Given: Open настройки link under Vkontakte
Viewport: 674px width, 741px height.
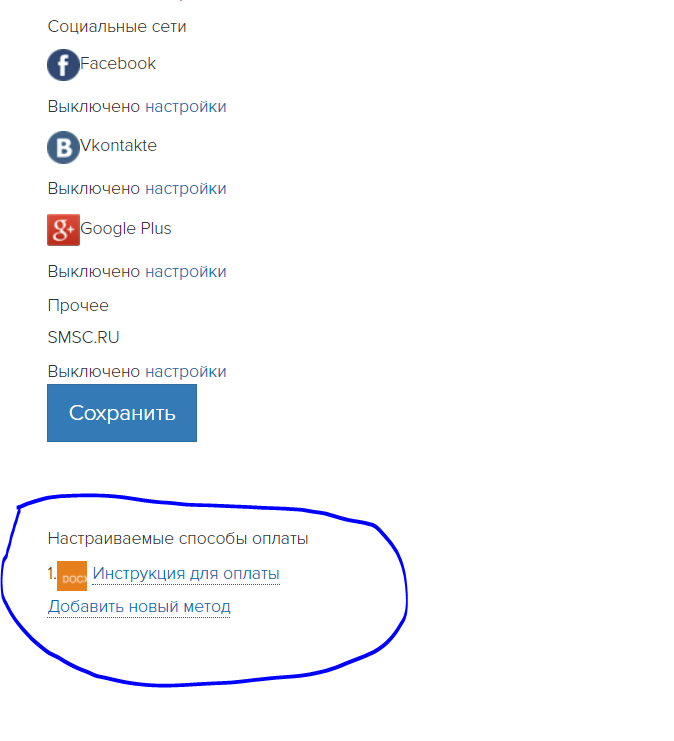Looking at the screenshot, I should pos(186,189).
